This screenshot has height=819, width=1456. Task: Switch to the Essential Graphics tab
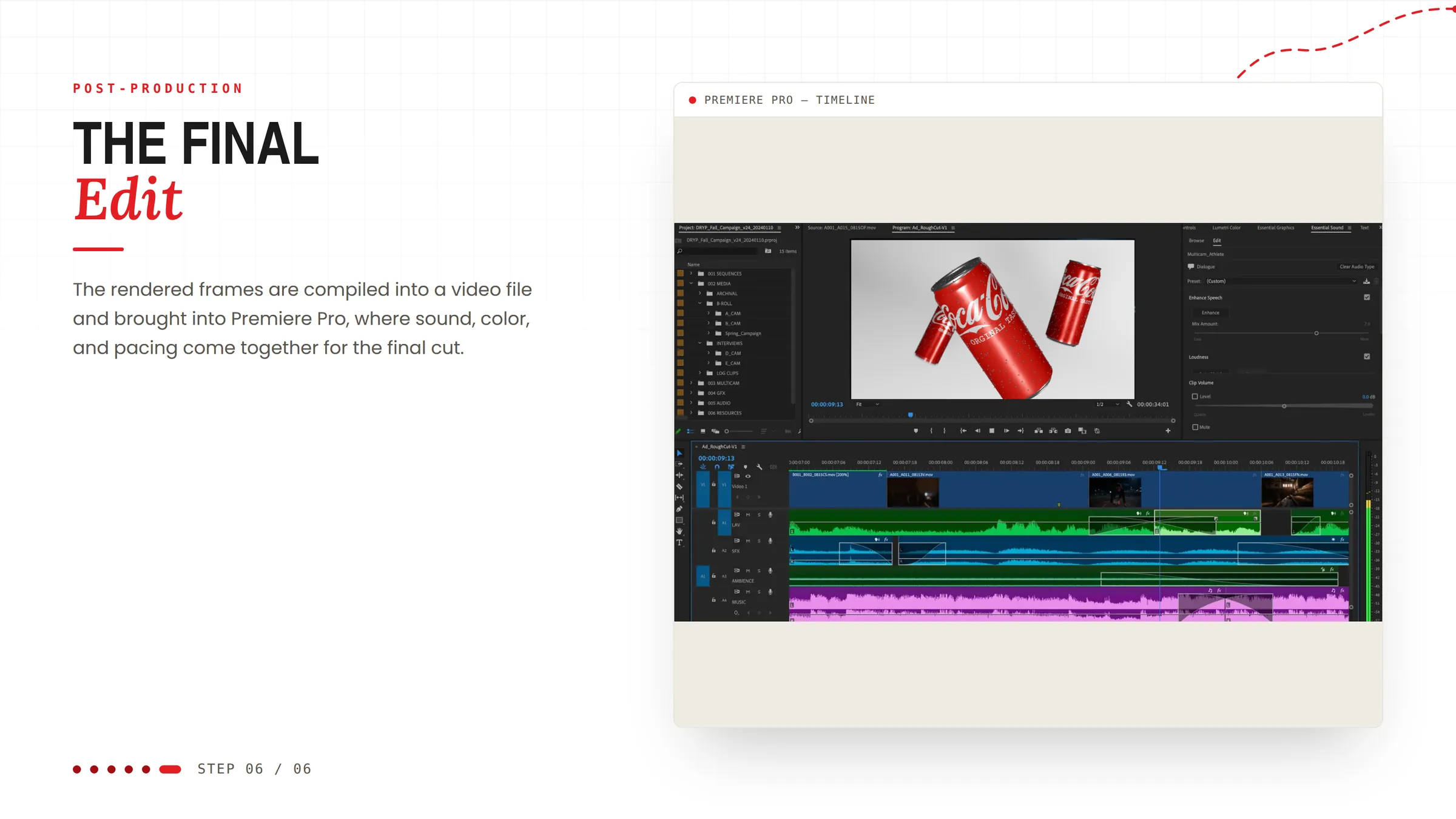1275,228
